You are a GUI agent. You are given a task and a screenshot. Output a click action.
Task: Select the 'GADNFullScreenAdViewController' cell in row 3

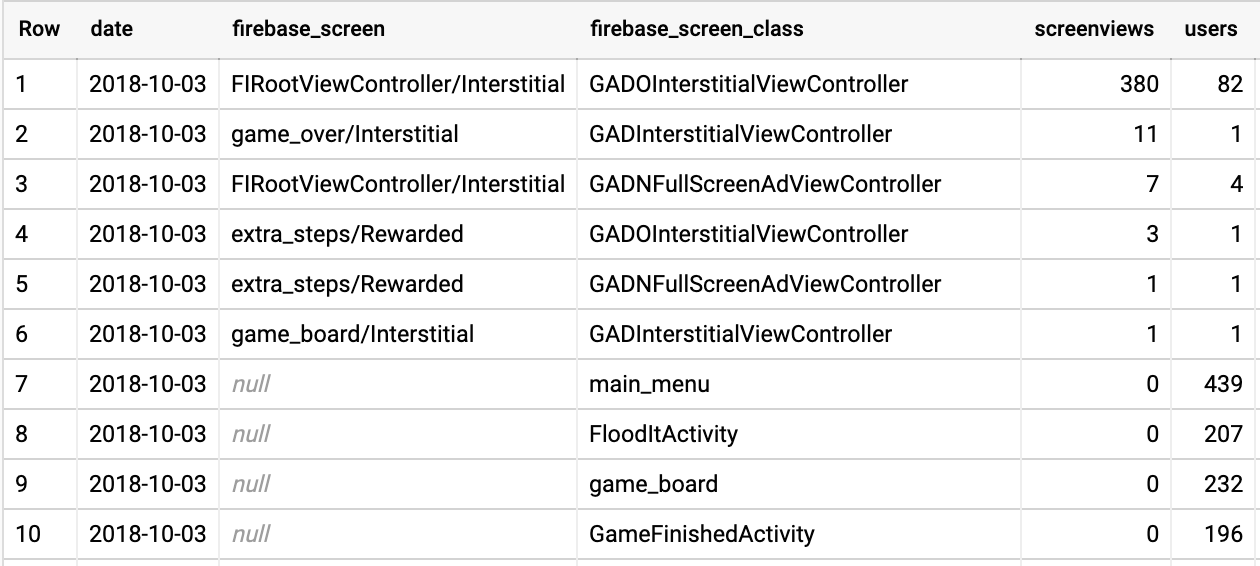[x=765, y=184]
